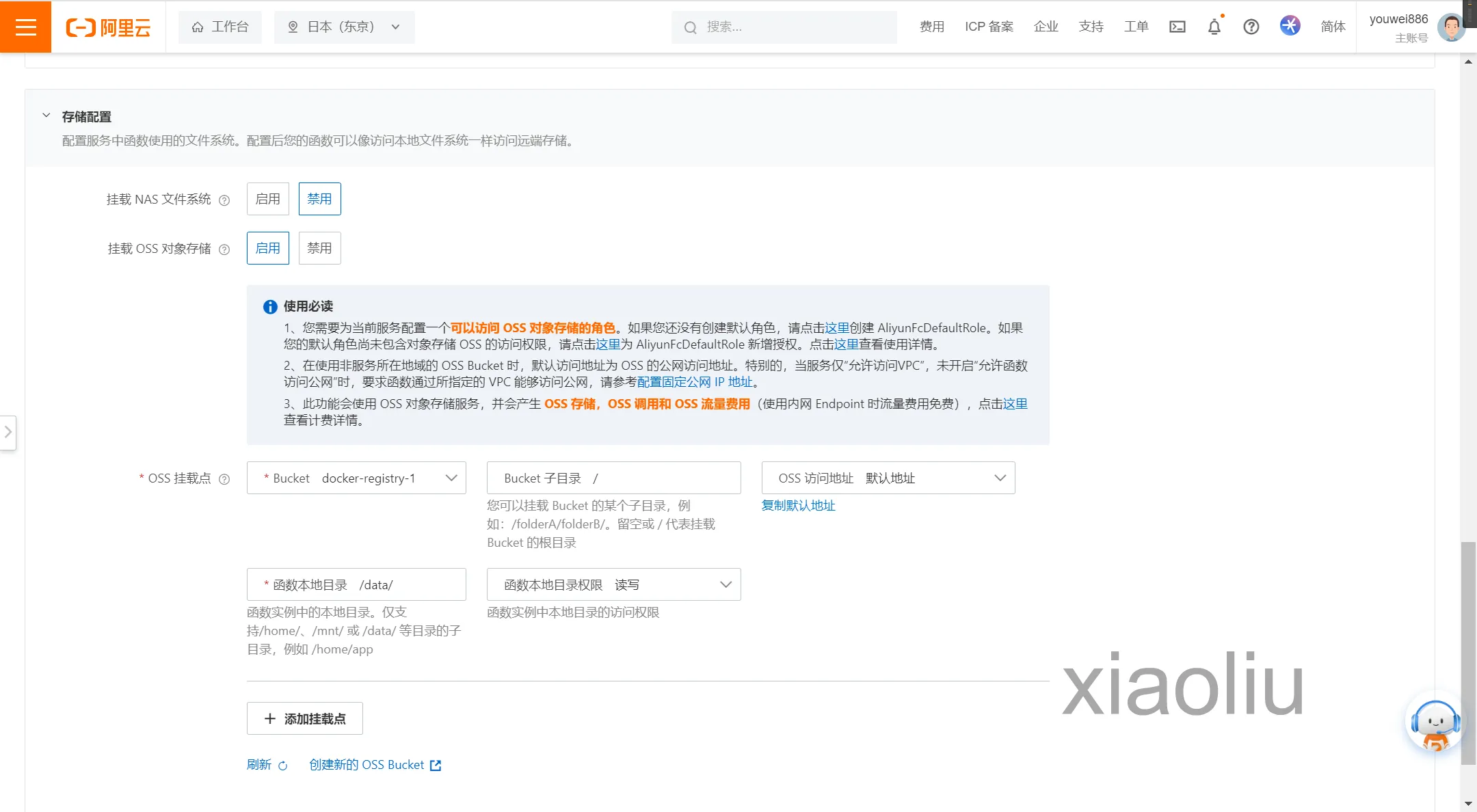Click the vertical scrollbar thumb
The width and height of the screenshot is (1477, 812).
[x=1468, y=653]
